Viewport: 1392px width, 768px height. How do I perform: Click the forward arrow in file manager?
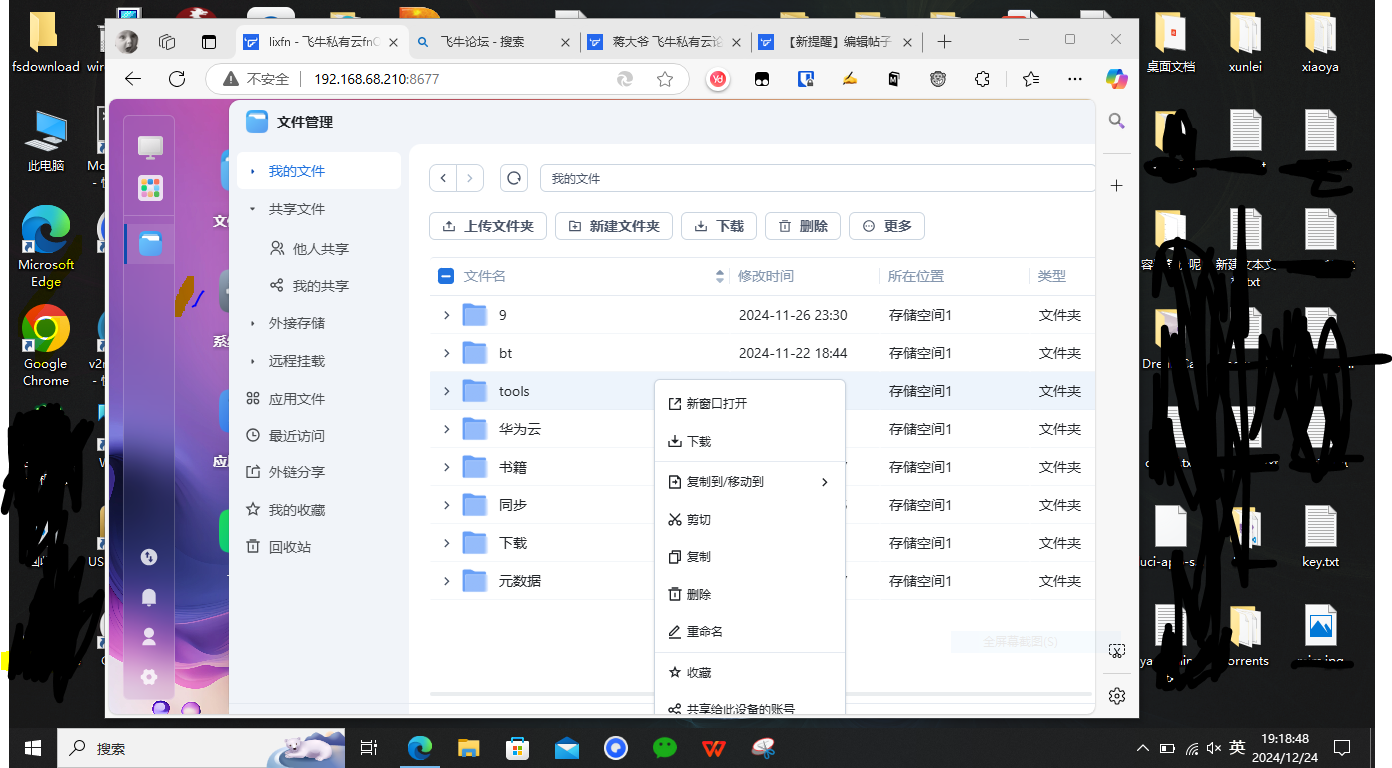pos(470,178)
